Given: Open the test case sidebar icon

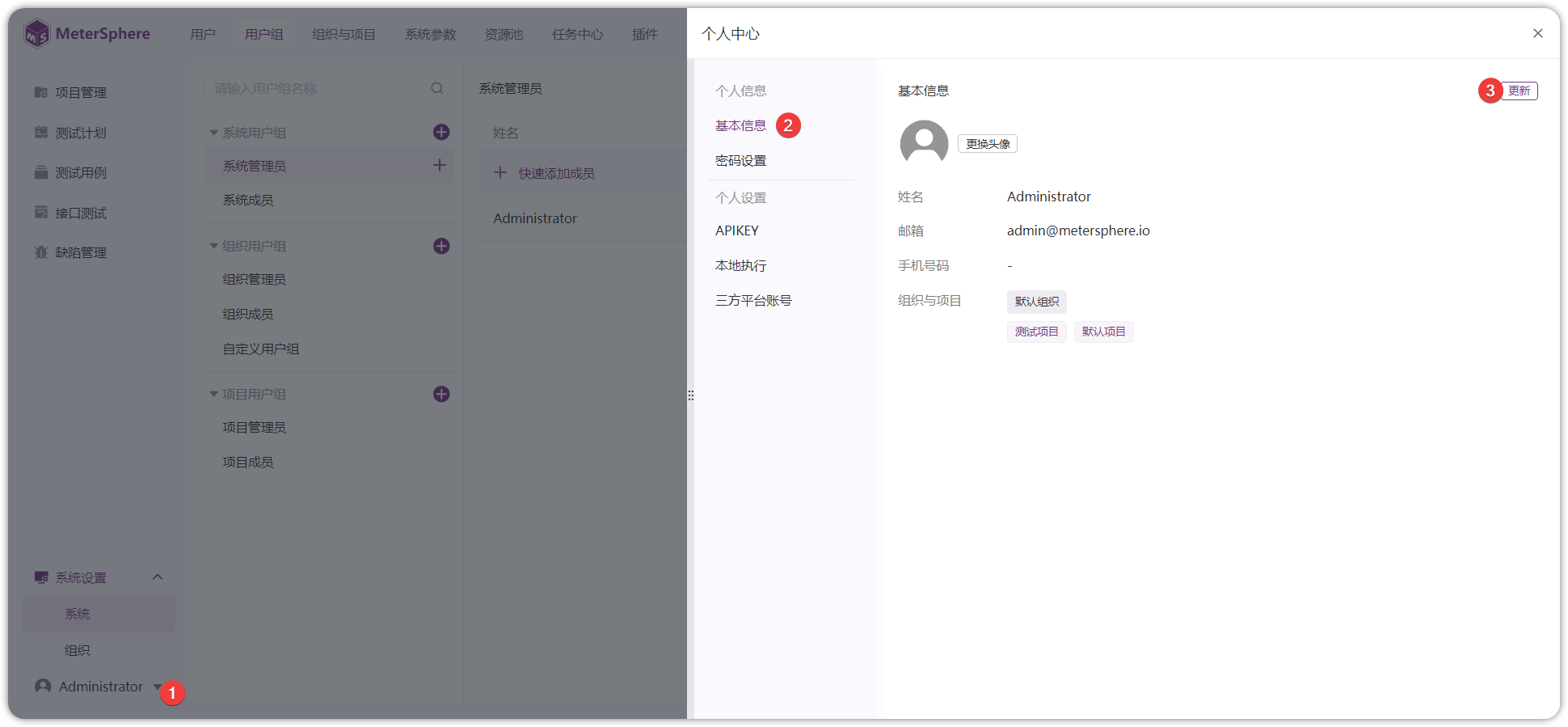Looking at the screenshot, I should [x=41, y=172].
